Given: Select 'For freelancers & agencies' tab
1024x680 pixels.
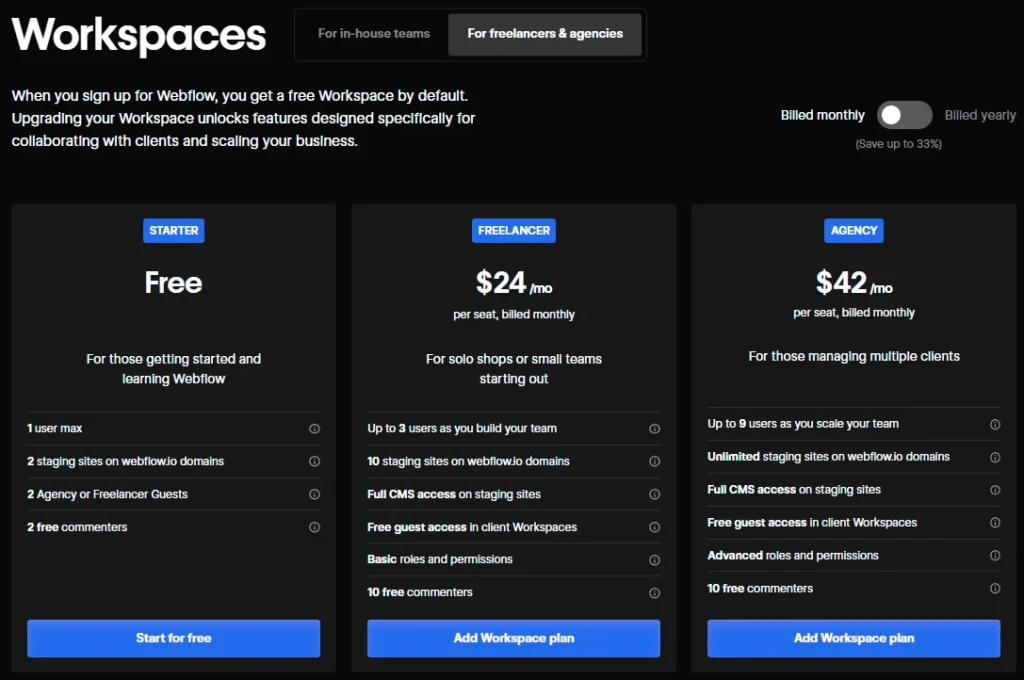Looking at the screenshot, I should tap(545, 34).
